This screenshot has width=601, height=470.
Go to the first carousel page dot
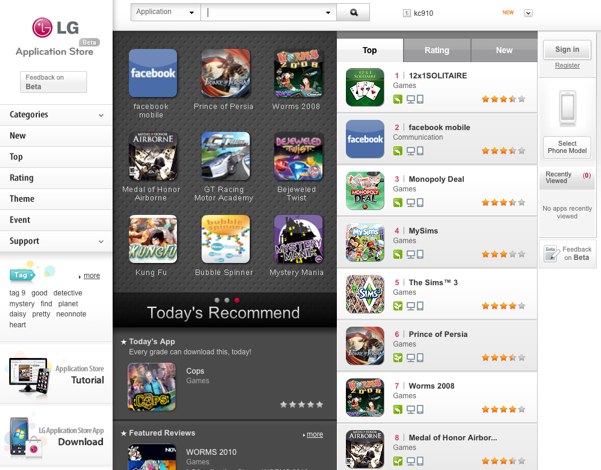217,300
